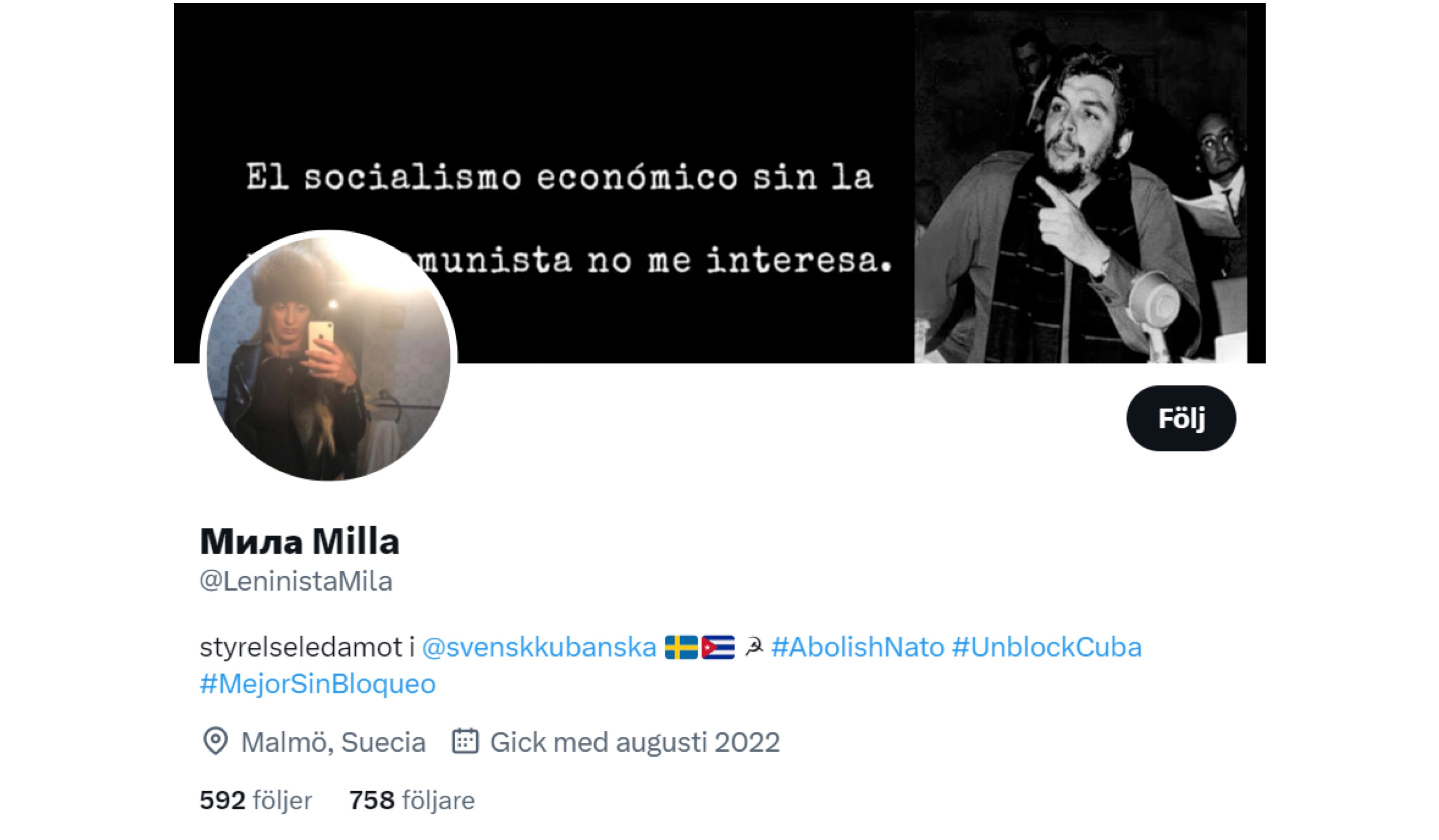Click the Swedish flag emoji in bio
This screenshot has height=840, width=1439.
pyautogui.click(x=681, y=647)
